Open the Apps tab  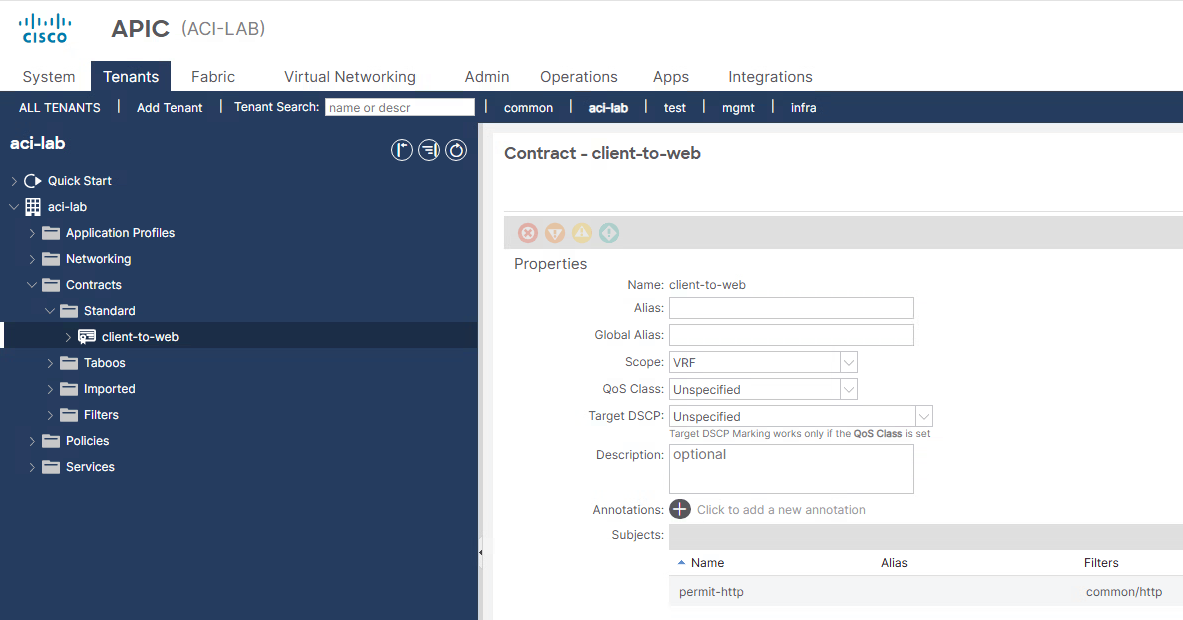[x=671, y=77]
